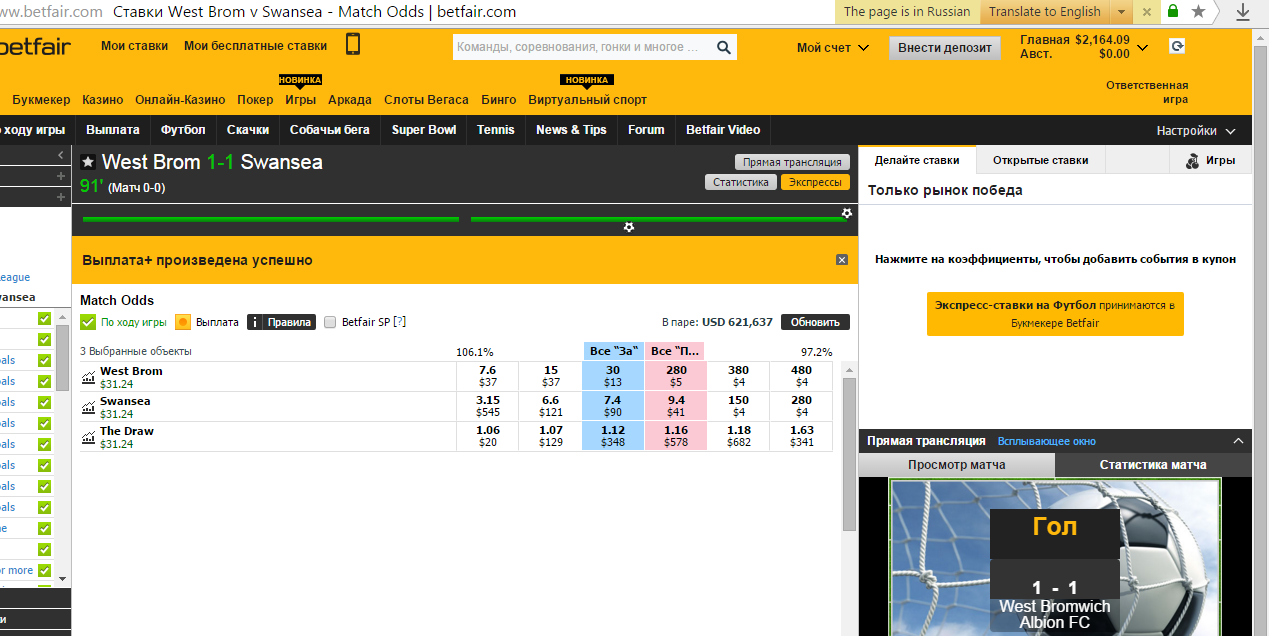Open News & Tips menu item
Viewport: 1269px width, 636px height.
(x=571, y=130)
